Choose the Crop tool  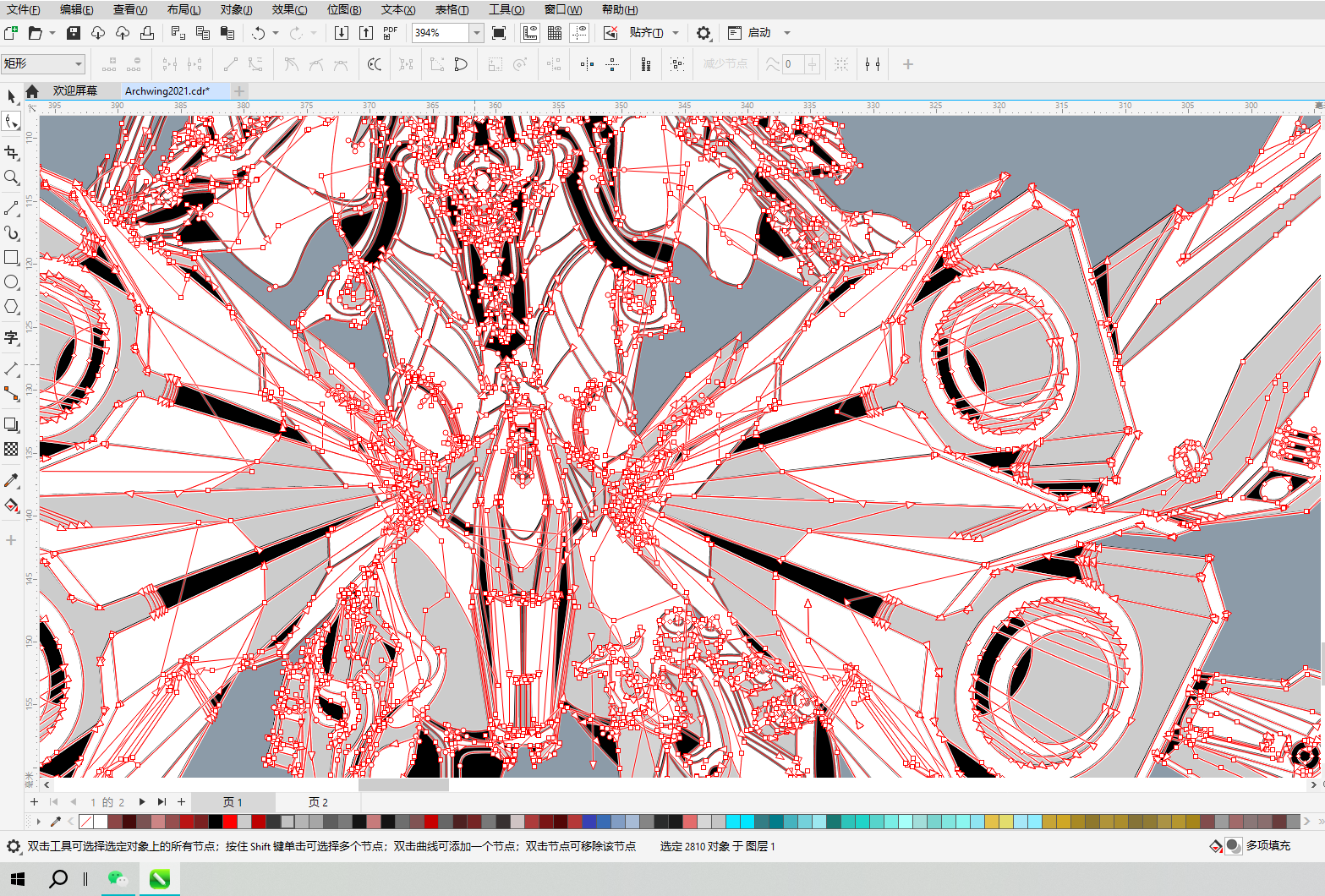click(x=11, y=152)
